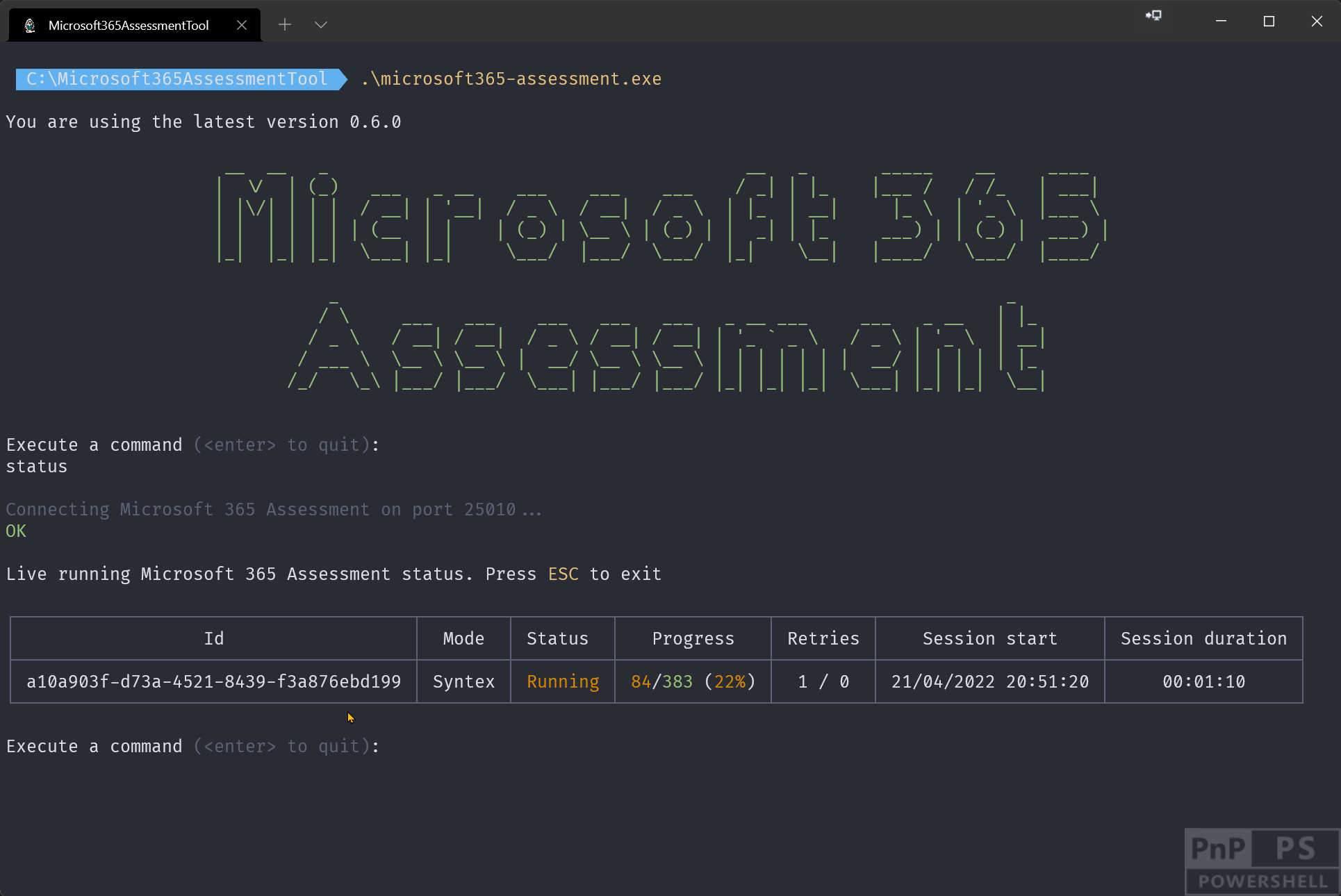Screen dimensions: 1341x896
Task: Click the Syntex mode cell
Action: click(x=463, y=682)
